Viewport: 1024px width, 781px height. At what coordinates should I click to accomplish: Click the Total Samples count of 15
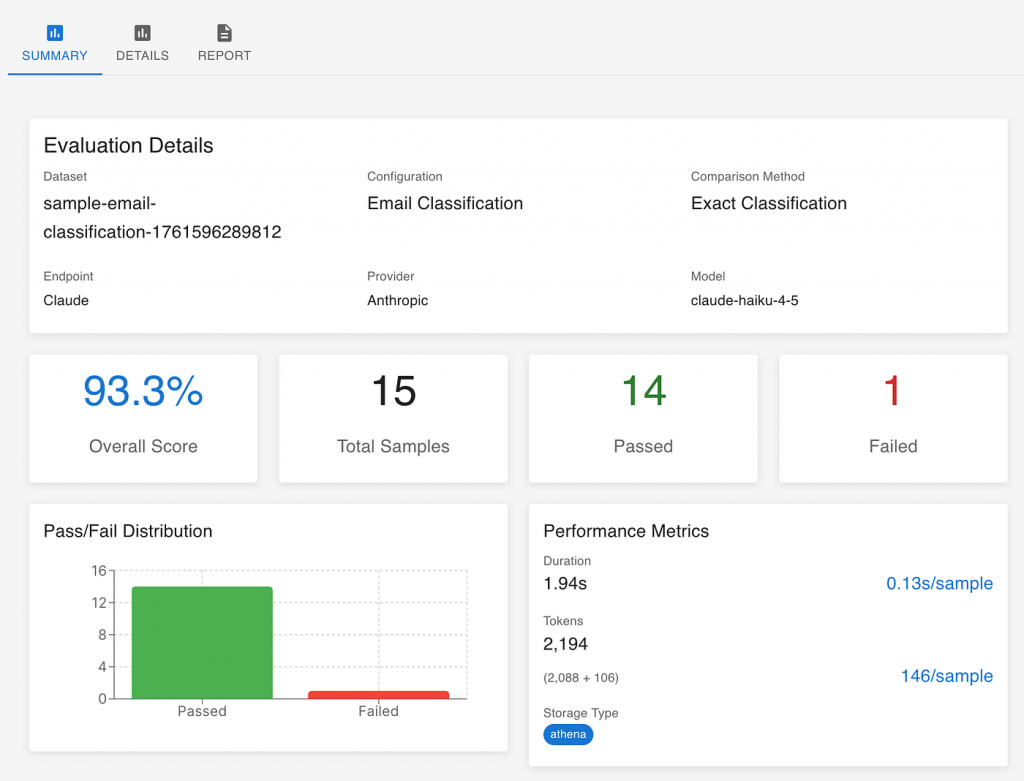pos(393,392)
